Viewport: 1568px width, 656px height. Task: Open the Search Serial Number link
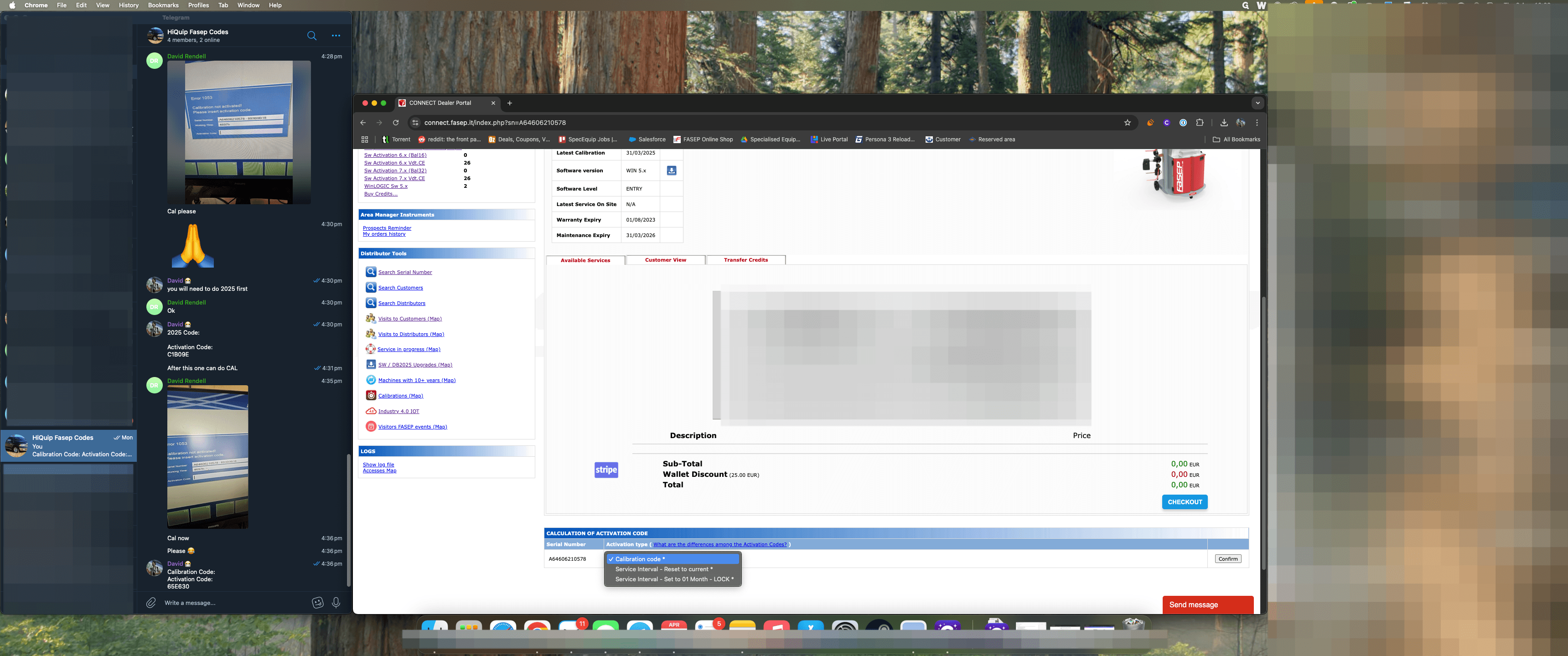click(405, 272)
